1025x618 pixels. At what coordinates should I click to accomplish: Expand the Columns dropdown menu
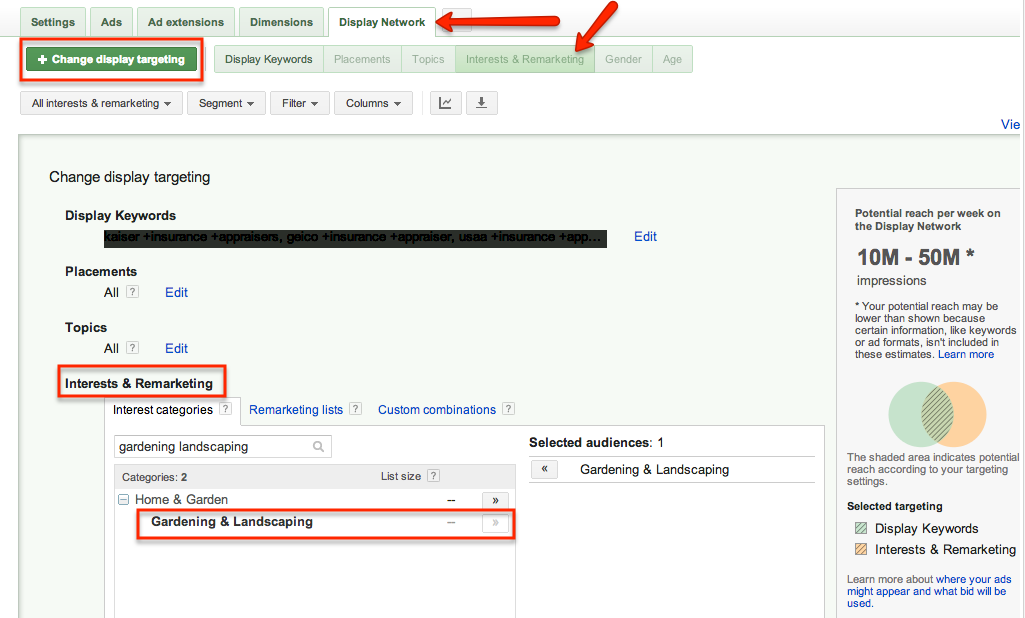[374, 103]
